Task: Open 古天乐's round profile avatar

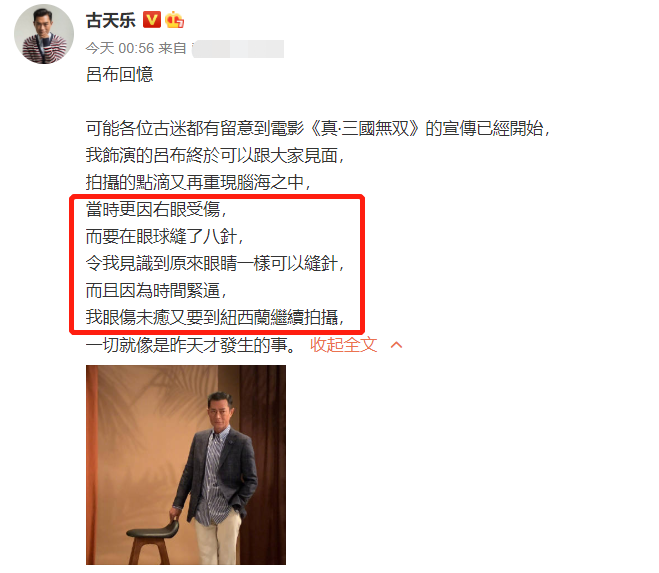Action: [44, 34]
